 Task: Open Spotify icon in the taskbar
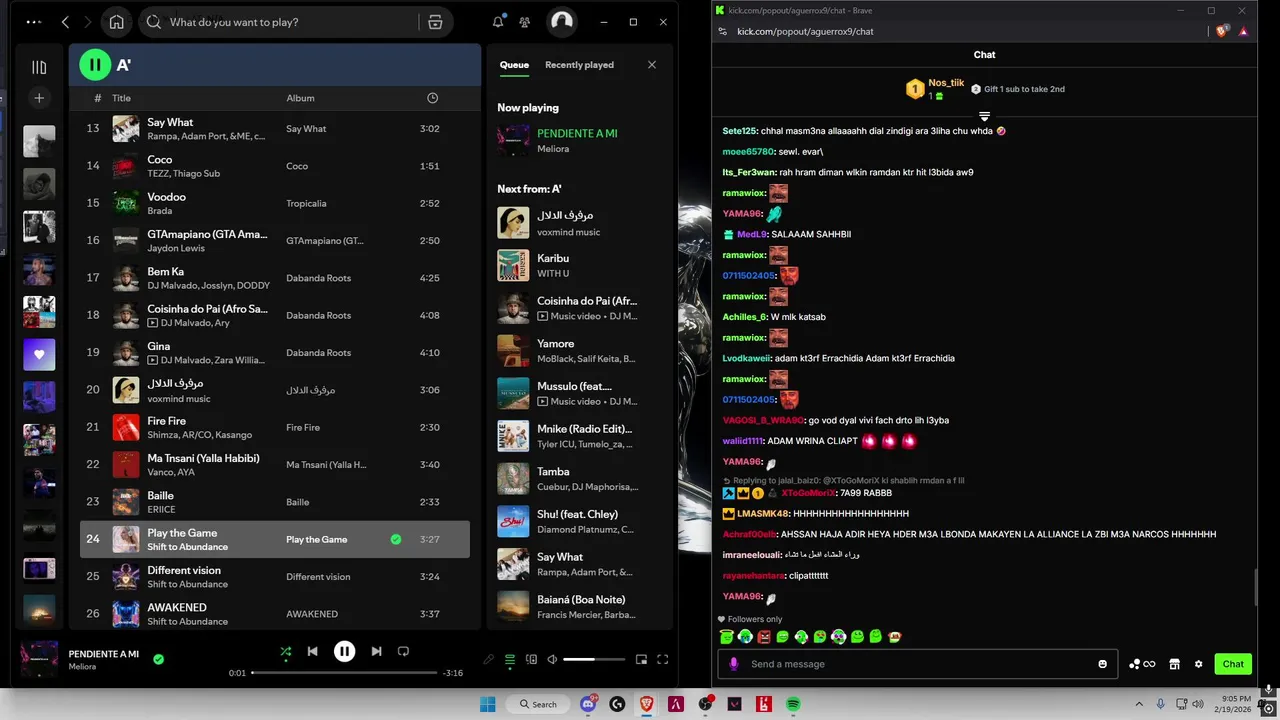pyautogui.click(x=793, y=704)
